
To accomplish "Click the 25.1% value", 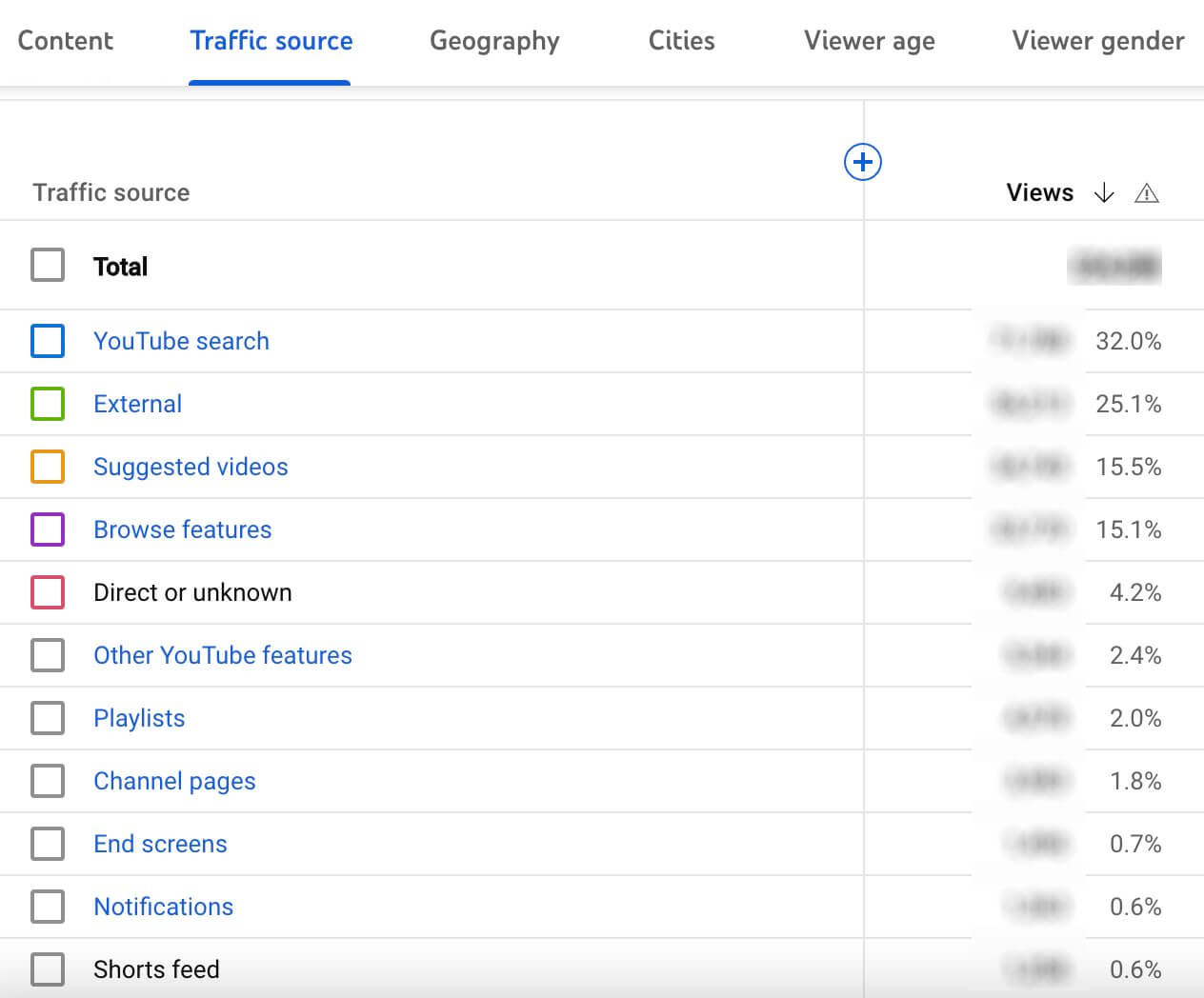I will pyautogui.click(x=1128, y=404).
